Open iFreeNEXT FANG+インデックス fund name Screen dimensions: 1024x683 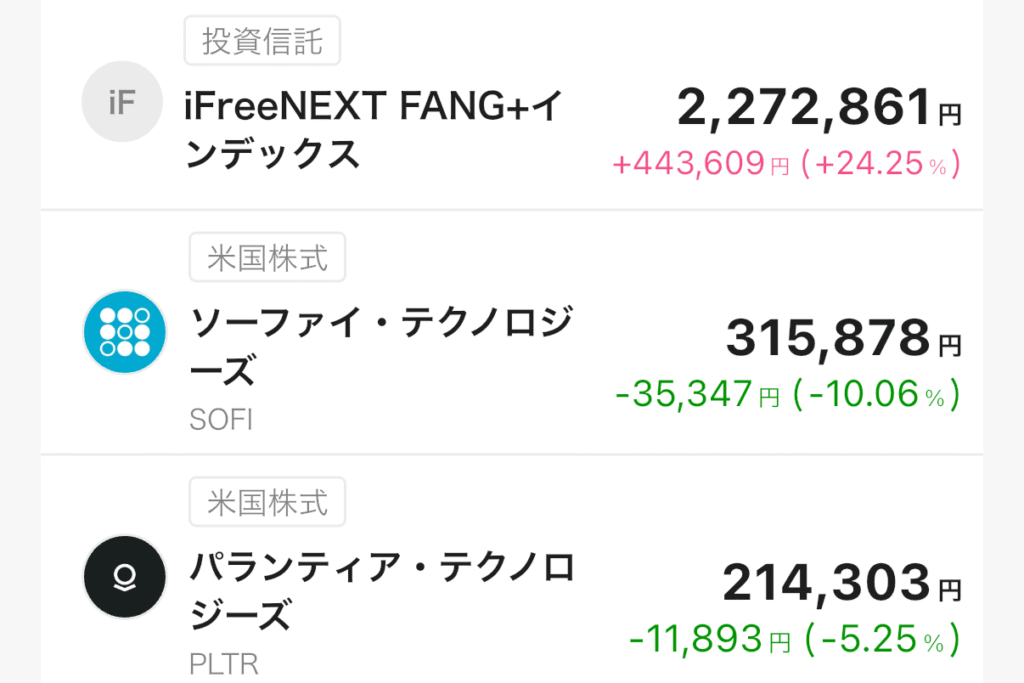pyautogui.click(x=375, y=128)
